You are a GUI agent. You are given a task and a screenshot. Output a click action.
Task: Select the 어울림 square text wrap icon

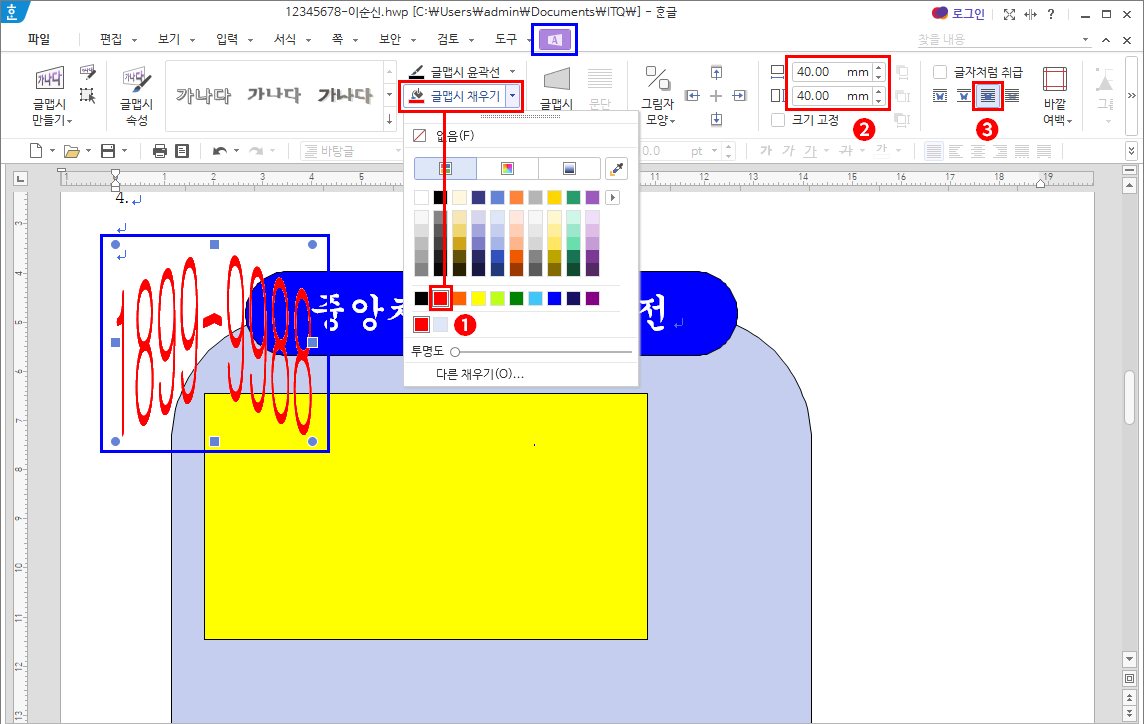click(x=940, y=96)
